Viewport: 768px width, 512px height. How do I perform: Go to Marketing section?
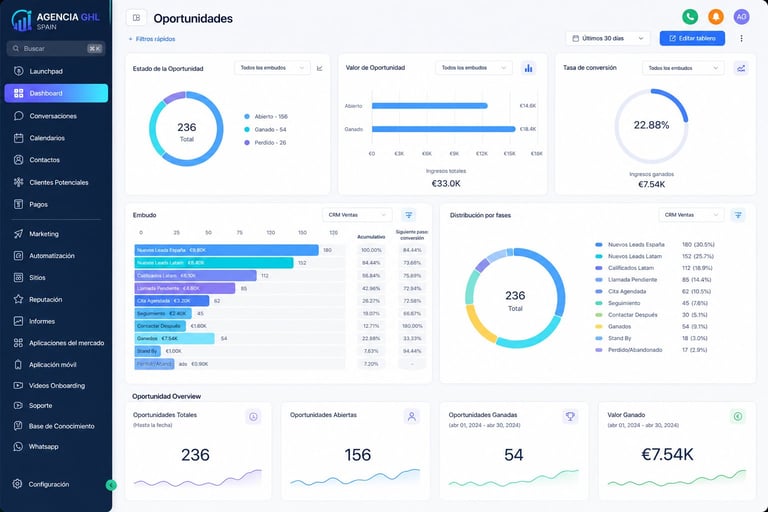56,234
